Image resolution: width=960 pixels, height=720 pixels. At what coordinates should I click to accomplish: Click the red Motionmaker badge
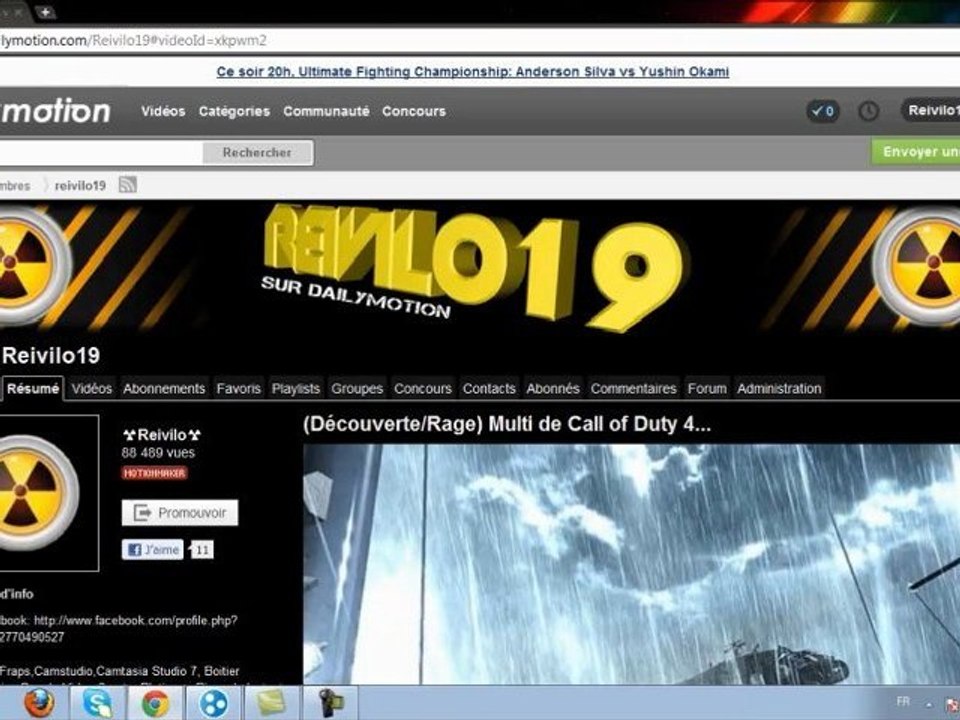coord(154,473)
